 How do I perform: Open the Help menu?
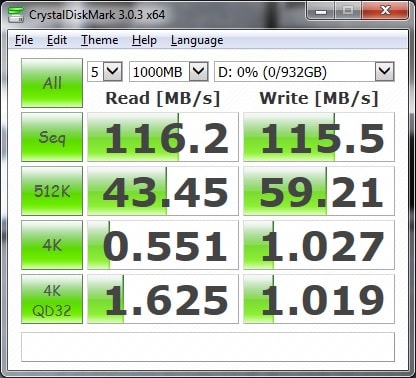(144, 40)
